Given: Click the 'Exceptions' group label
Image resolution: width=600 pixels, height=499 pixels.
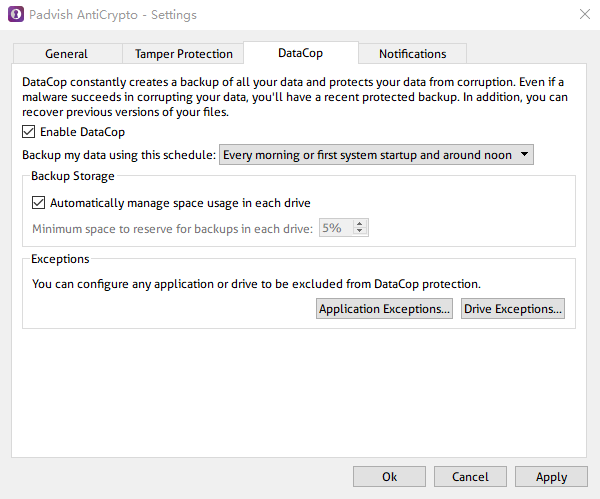Looking at the screenshot, I should click(x=60, y=259).
